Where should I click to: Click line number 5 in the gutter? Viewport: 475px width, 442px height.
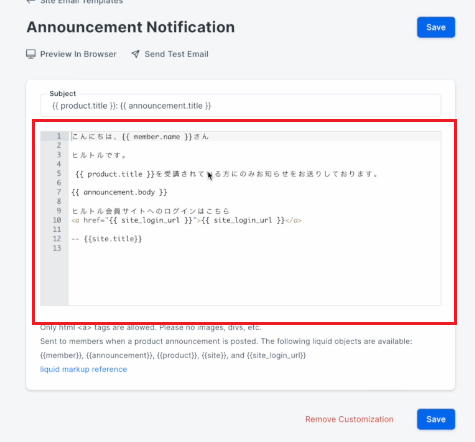click(59, 174)
